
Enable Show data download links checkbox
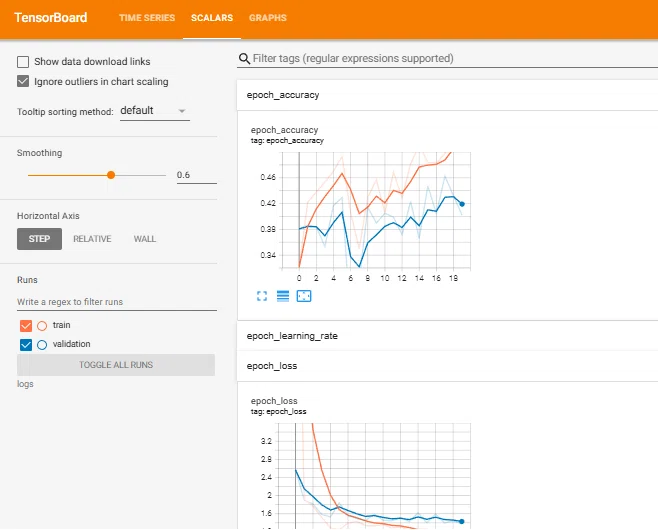pyautogui.click(x=23, y=62)
